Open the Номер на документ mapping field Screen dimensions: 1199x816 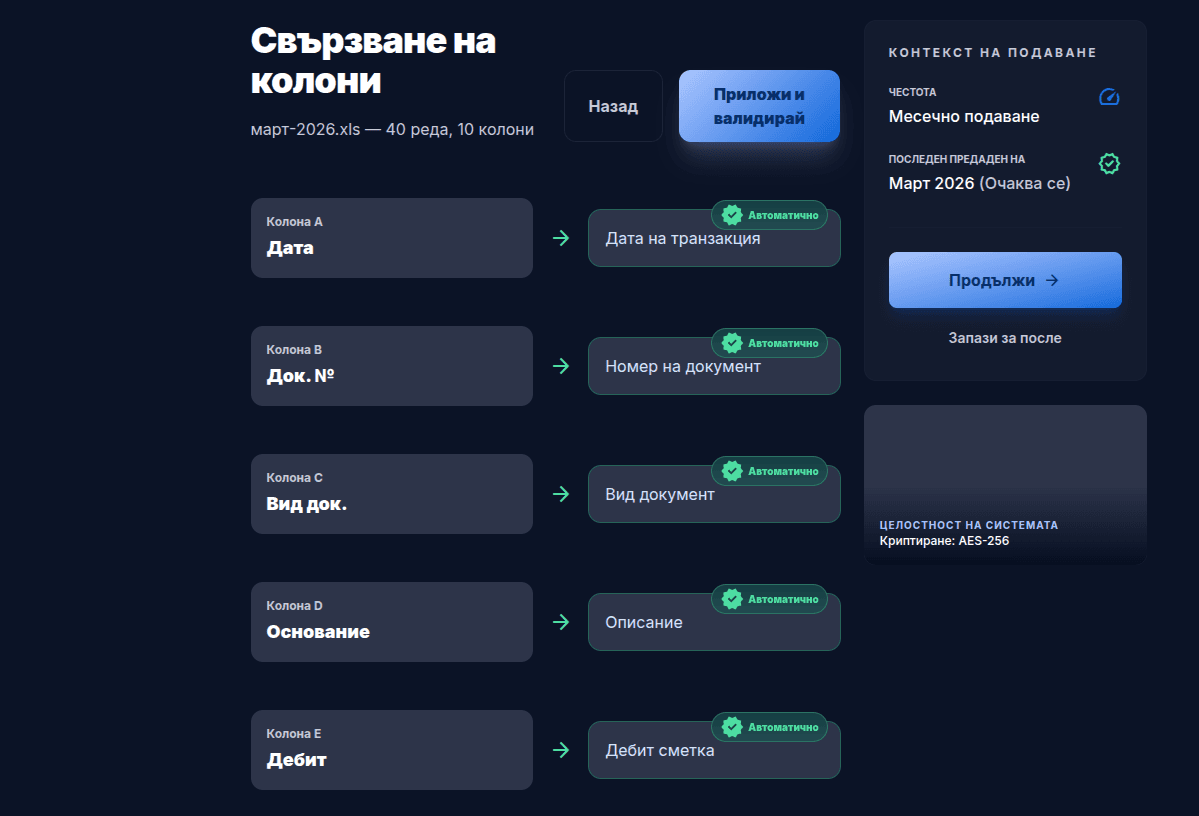(x=714, y=366)
